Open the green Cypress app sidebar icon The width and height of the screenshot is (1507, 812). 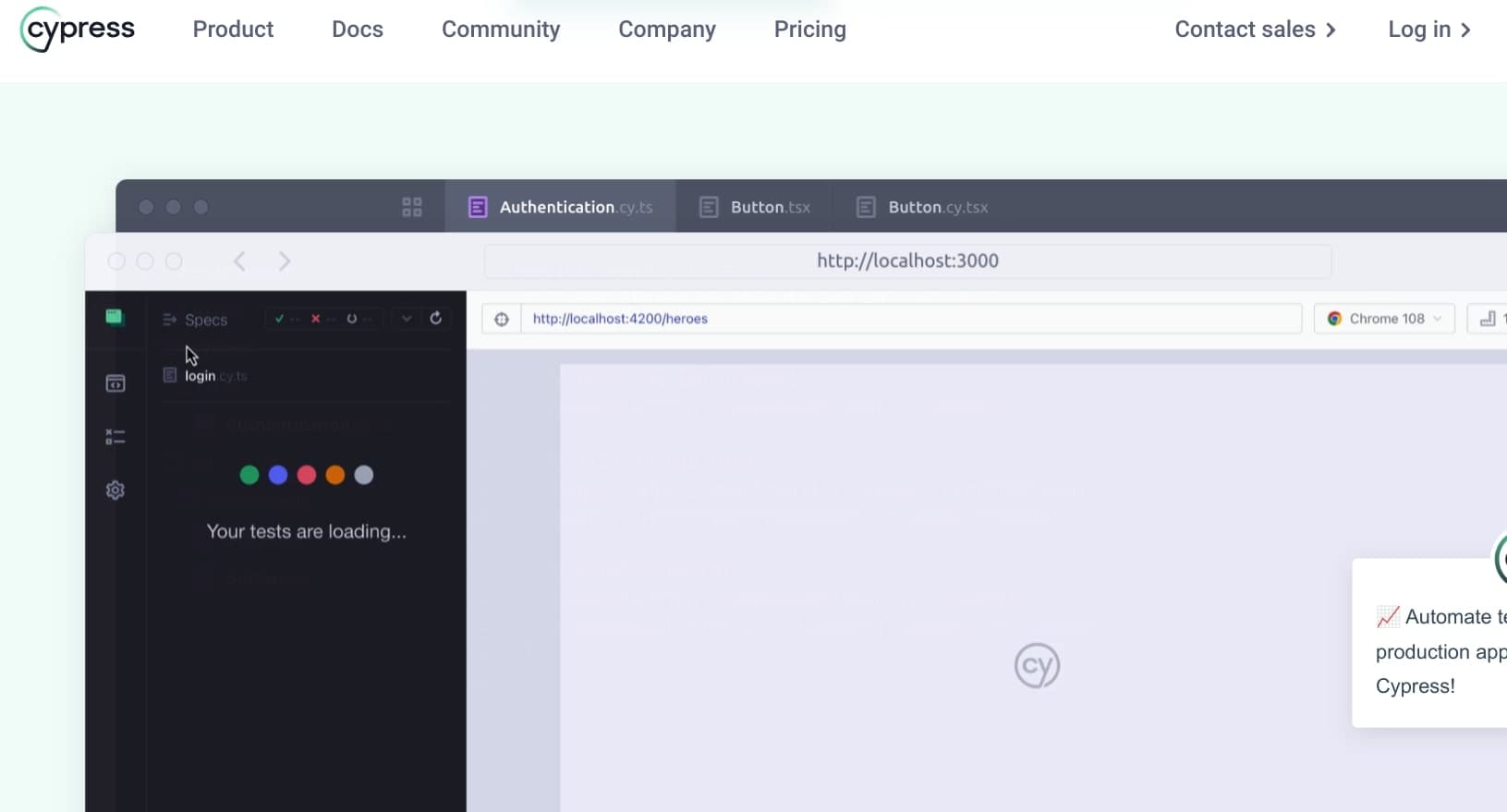click(x=115, y=318)
